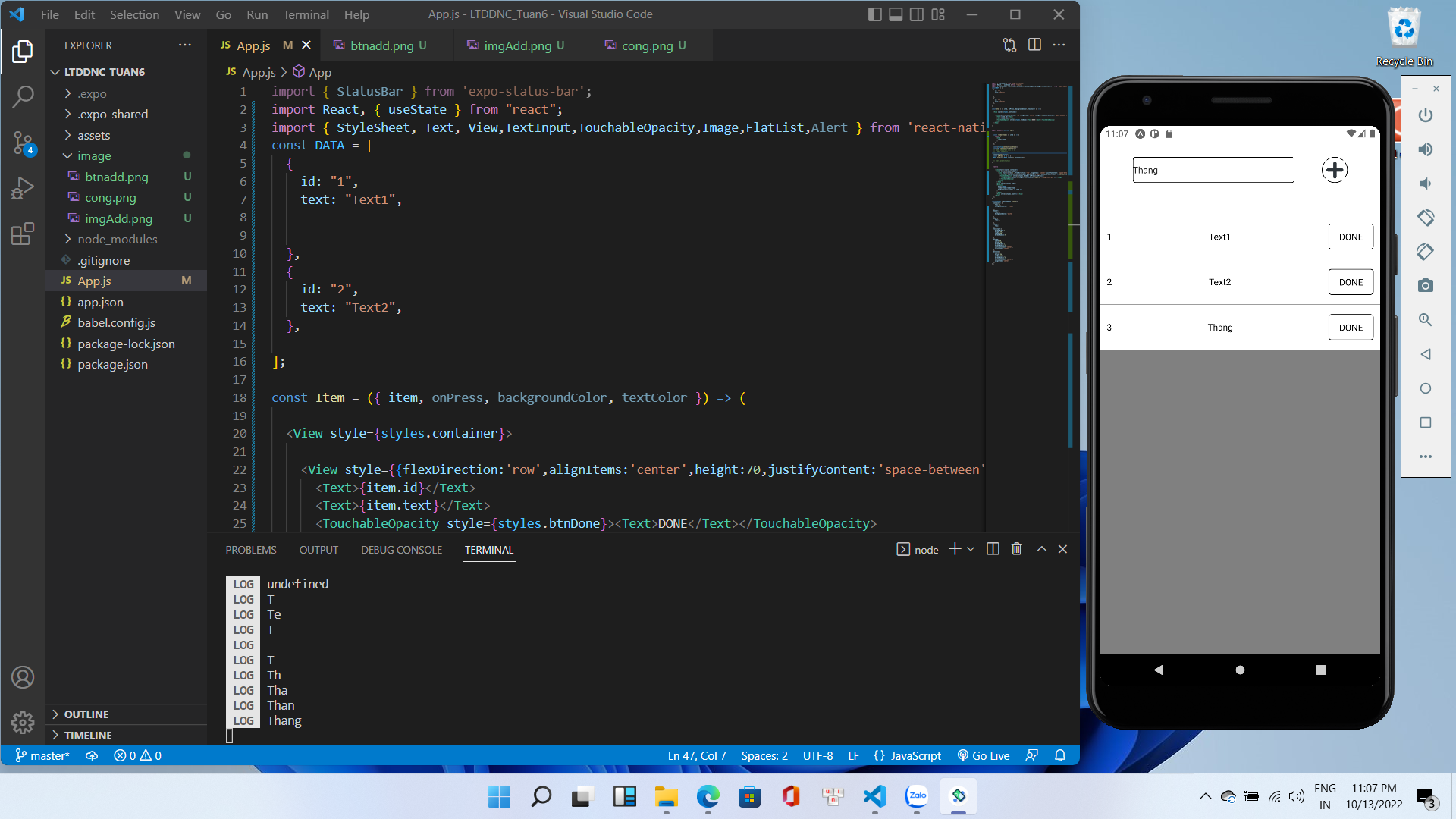
Task: Take emulator screenshot with camera icon
Action: pyautogui.click(x=1426, y=286)
